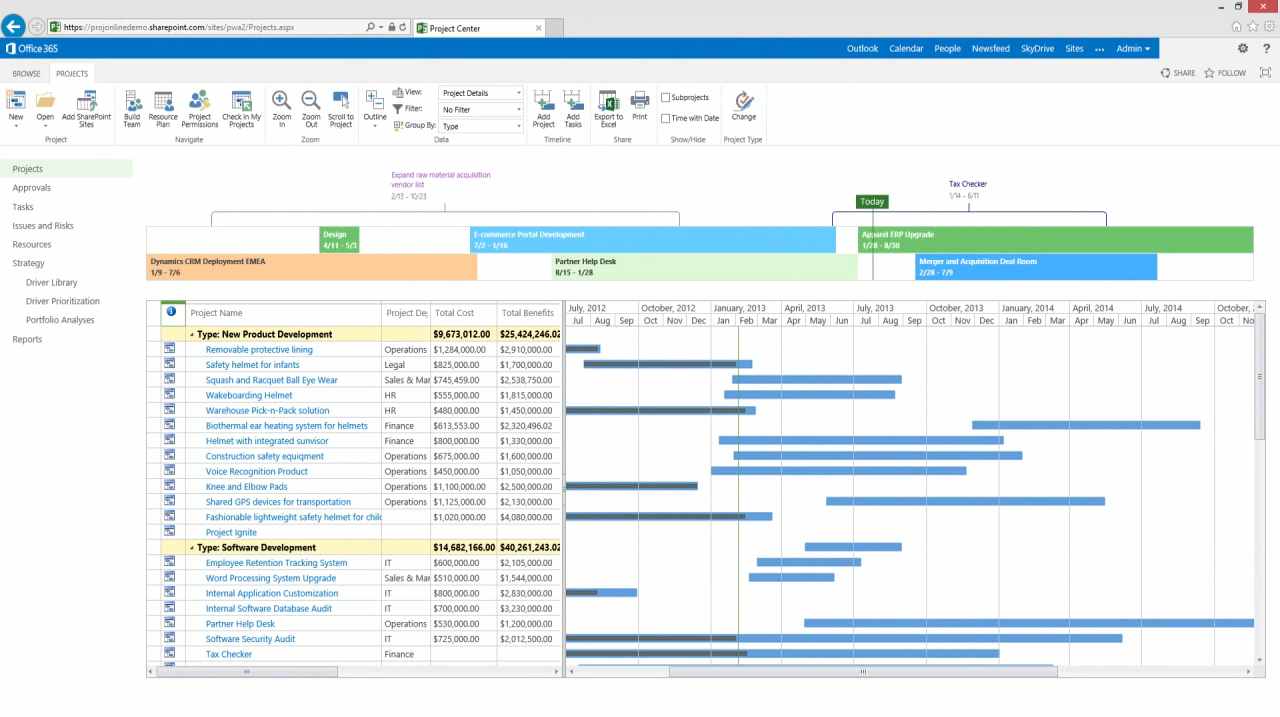Switch to the BROWSE ribbon tab
This screenshot has width=1280, height=717.
pyautogui.click(x=26, y=73)
